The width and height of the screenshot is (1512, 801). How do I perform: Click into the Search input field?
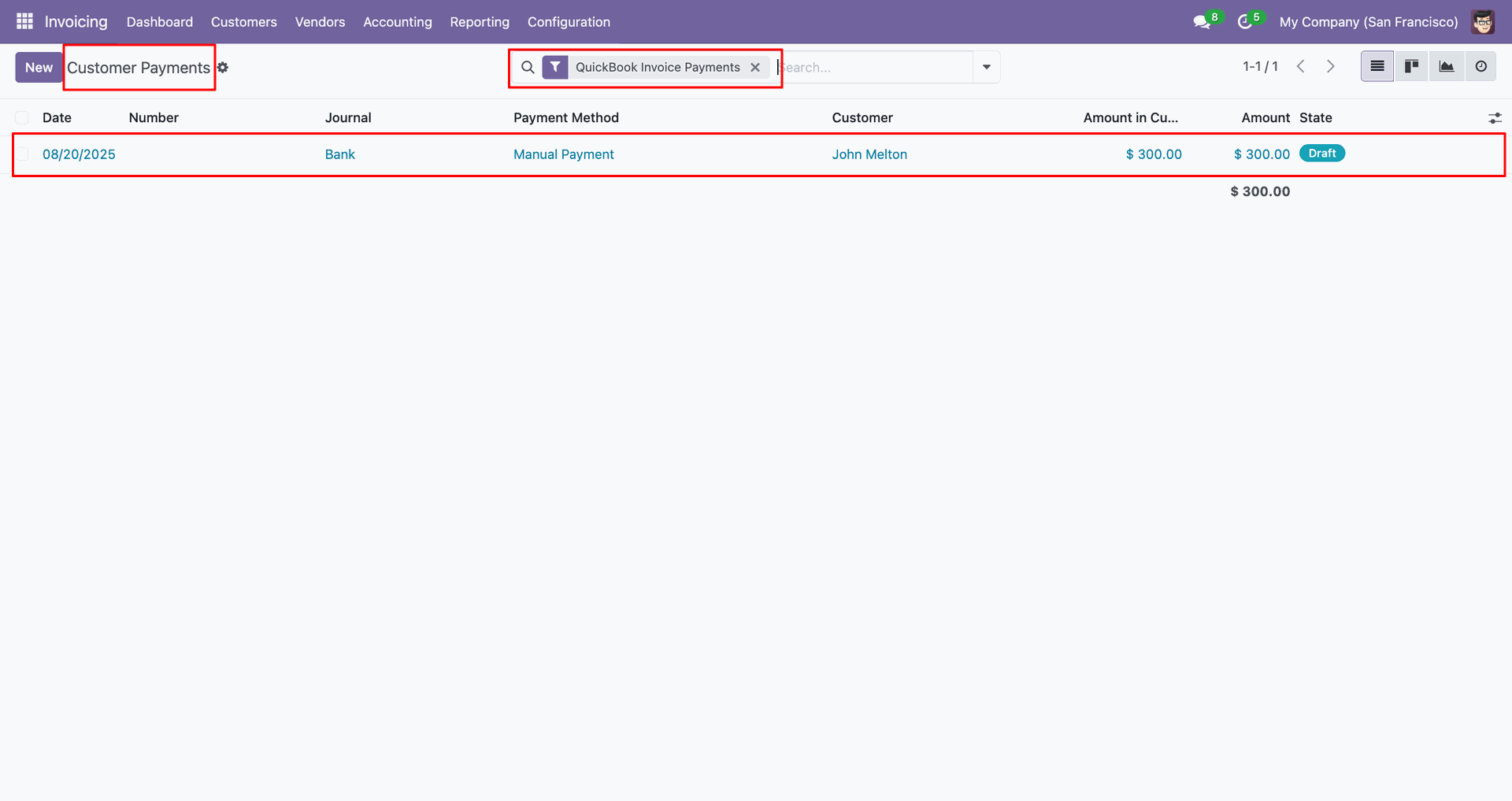(874, 67)
